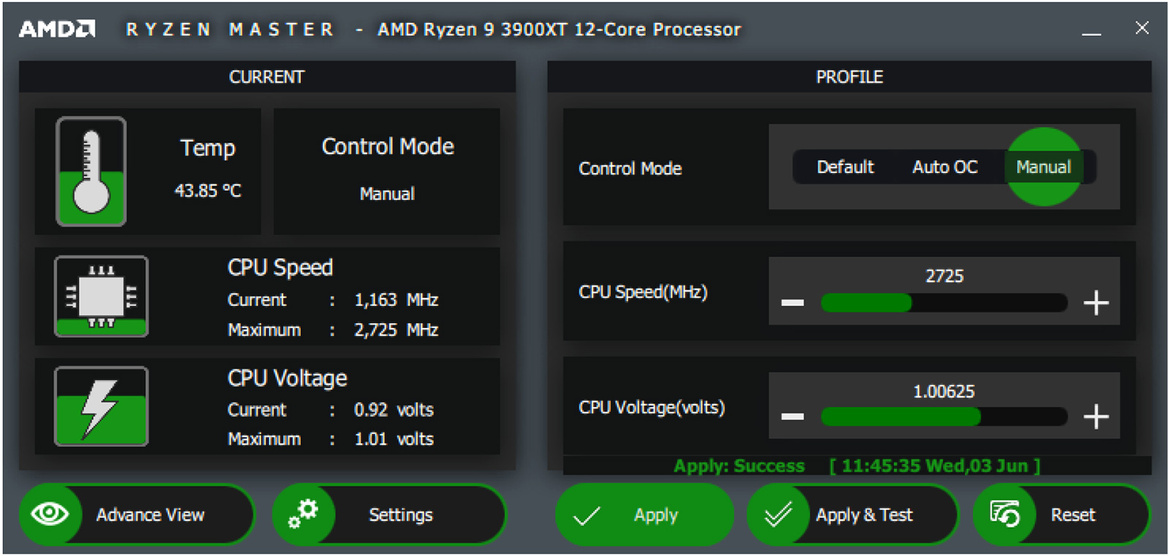Click the current voltage 0.92 volts value
This screenshot has height=556, width=1169.
tap(394, 410)
